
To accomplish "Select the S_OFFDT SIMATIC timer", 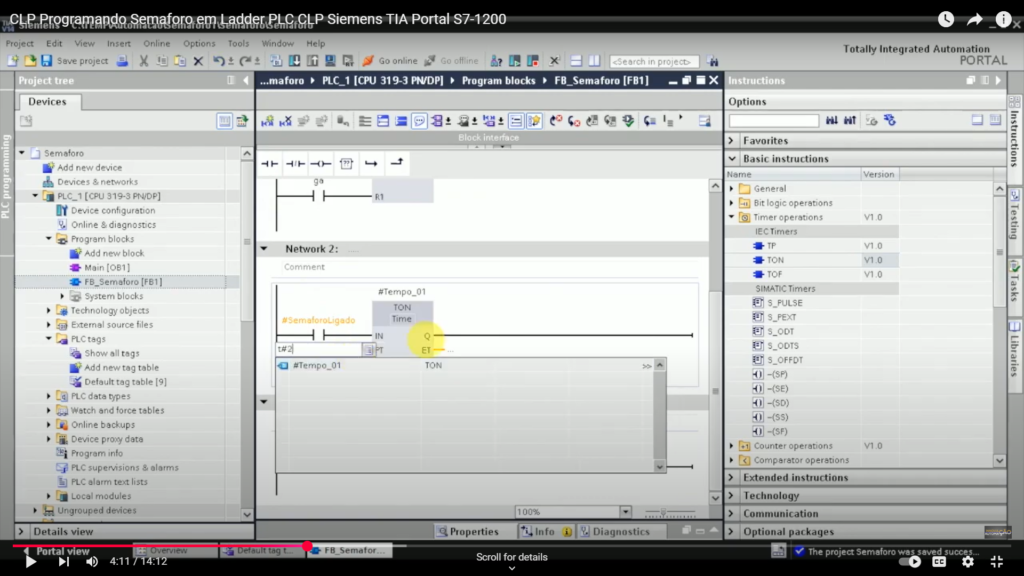I will 784,360.
